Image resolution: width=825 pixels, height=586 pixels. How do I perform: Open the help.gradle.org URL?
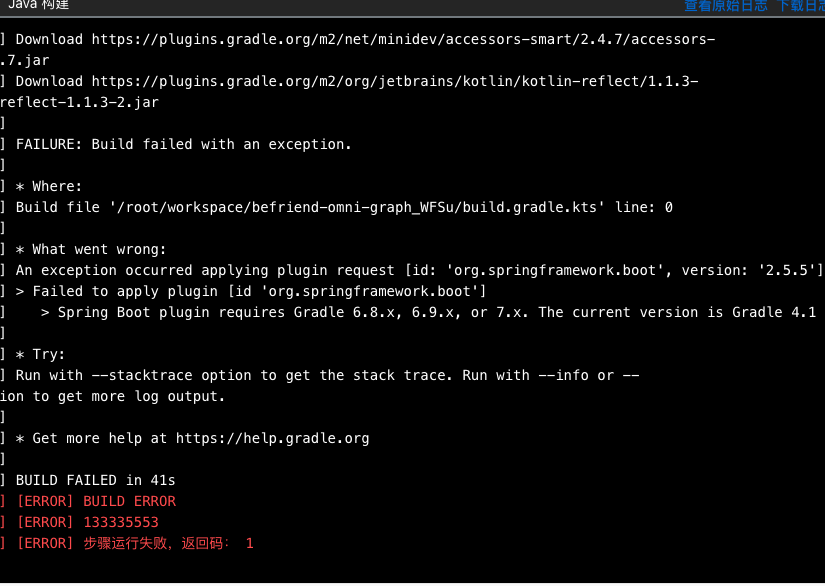click(272, 438)
